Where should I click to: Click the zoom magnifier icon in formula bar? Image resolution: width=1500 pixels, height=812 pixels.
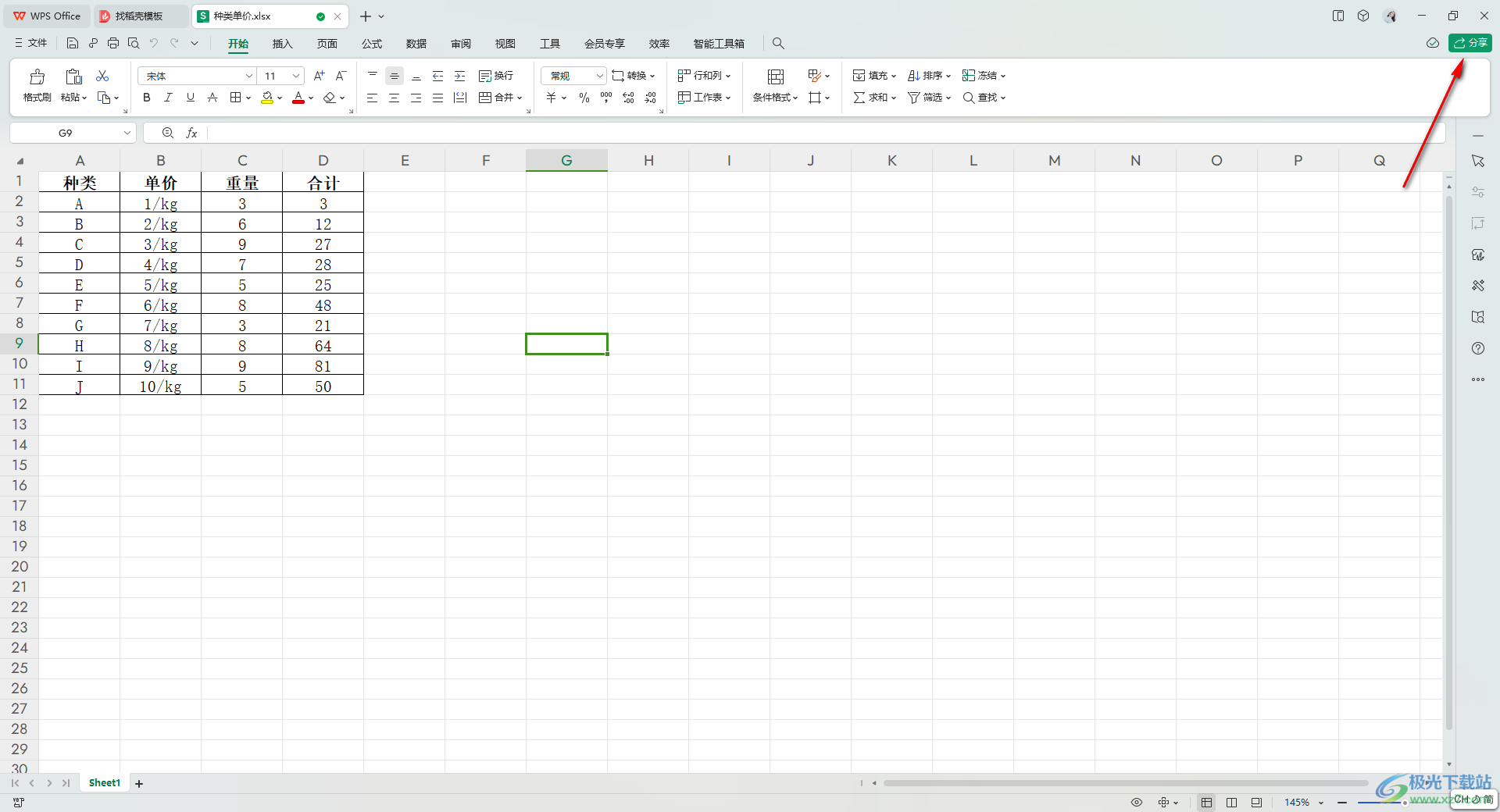[168, 134]
